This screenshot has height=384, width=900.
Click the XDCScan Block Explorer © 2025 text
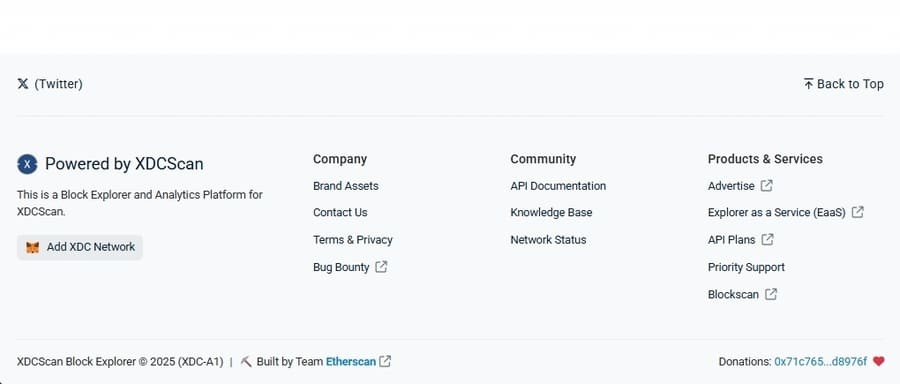coord(120,362)
